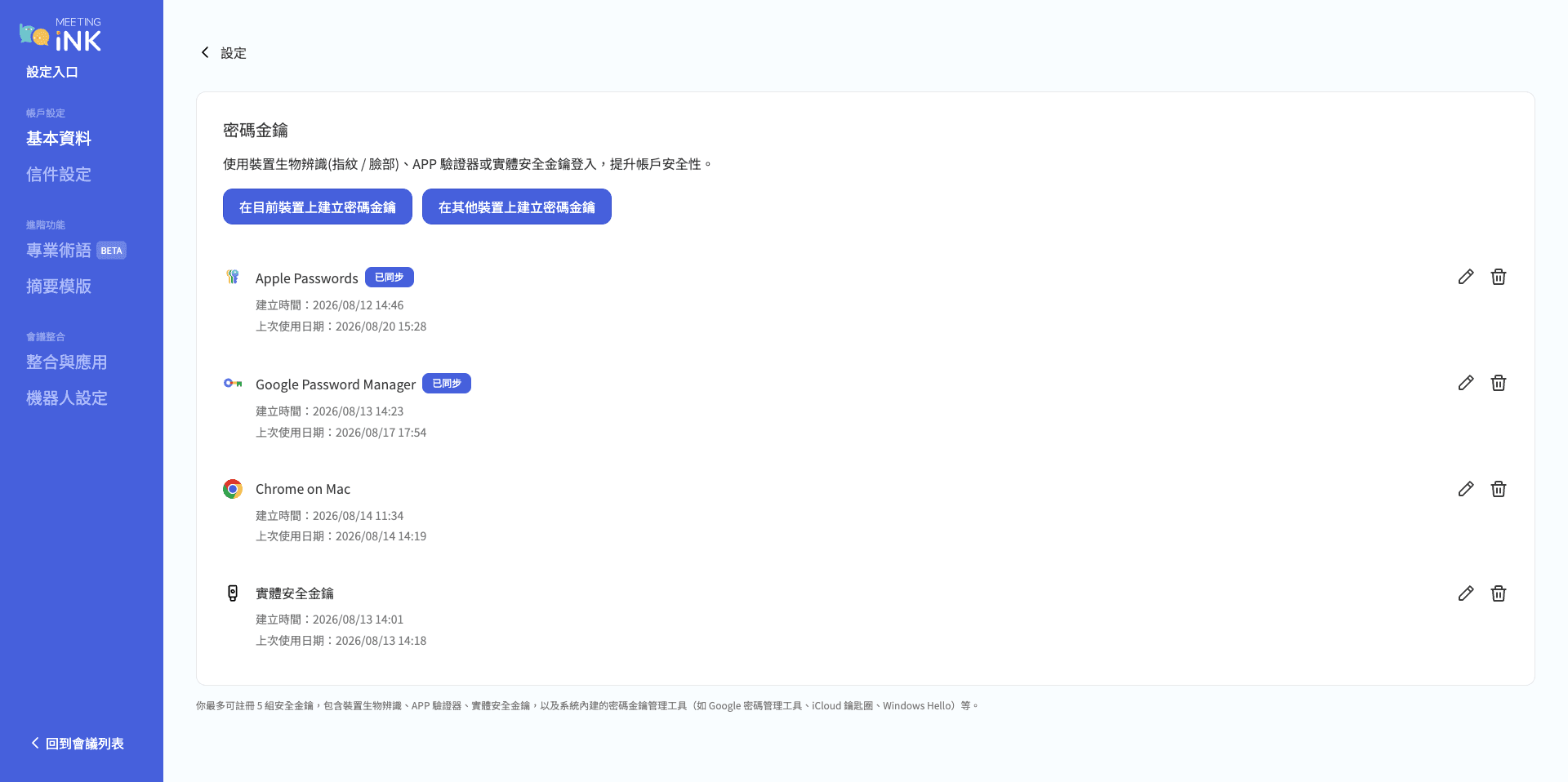The width and height of the screenshot is (1568, 782).
Task: Click the Meeting Ink logo
Action: click(x=60, y=35)
